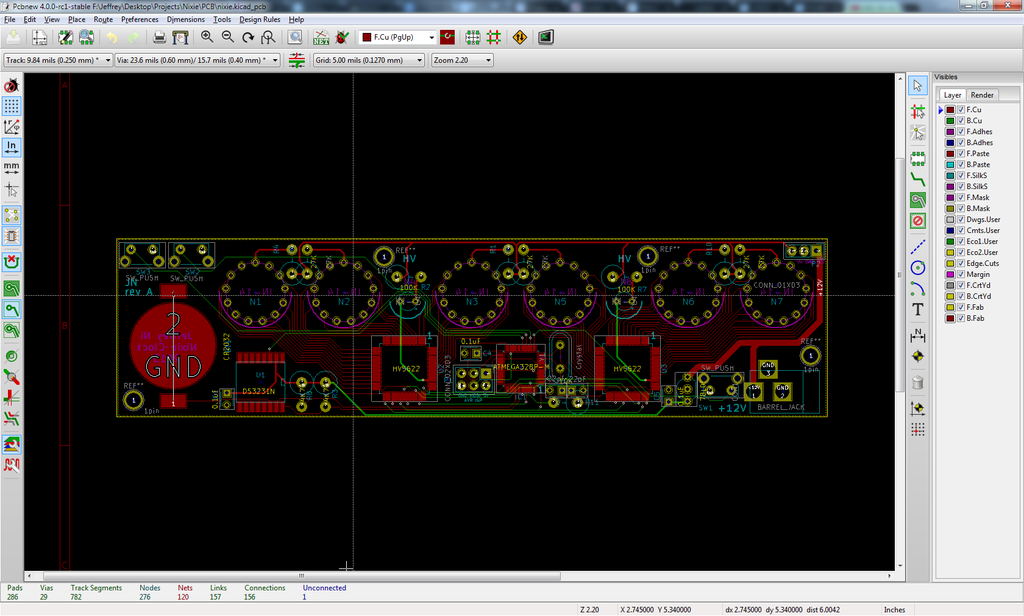The width and height of the screenshot is (1024, 616).
Task: Switch to the Layer tab
Action: click(x=952, y=95)
